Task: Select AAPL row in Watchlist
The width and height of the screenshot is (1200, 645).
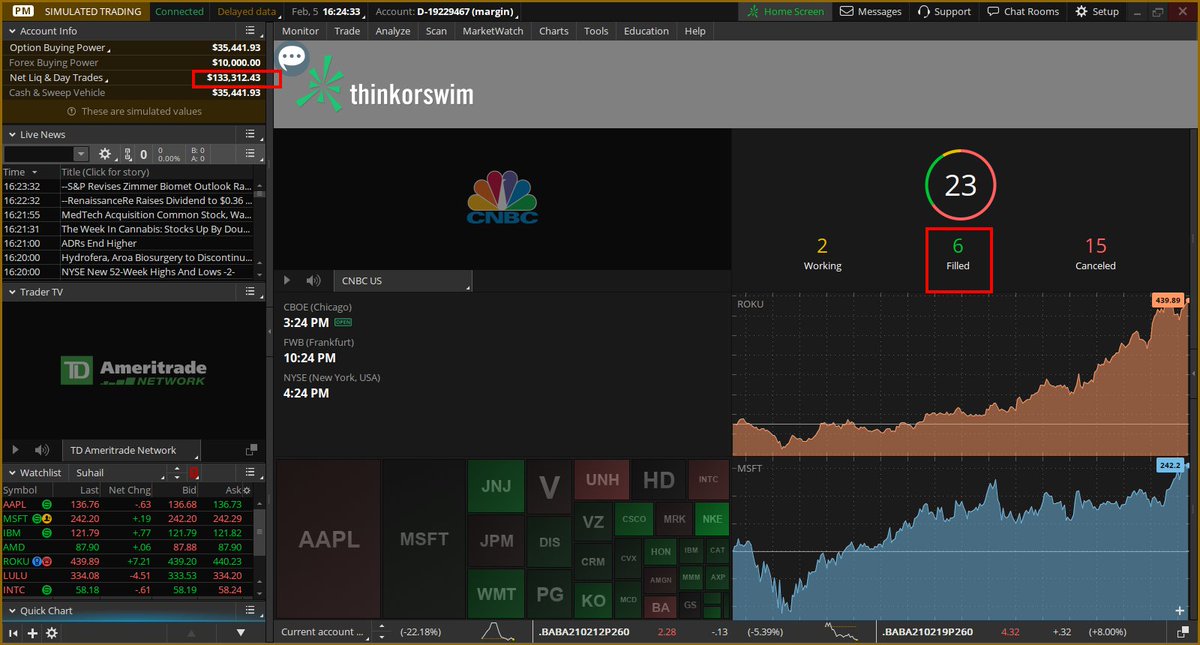Action: (x=126, y=504)
